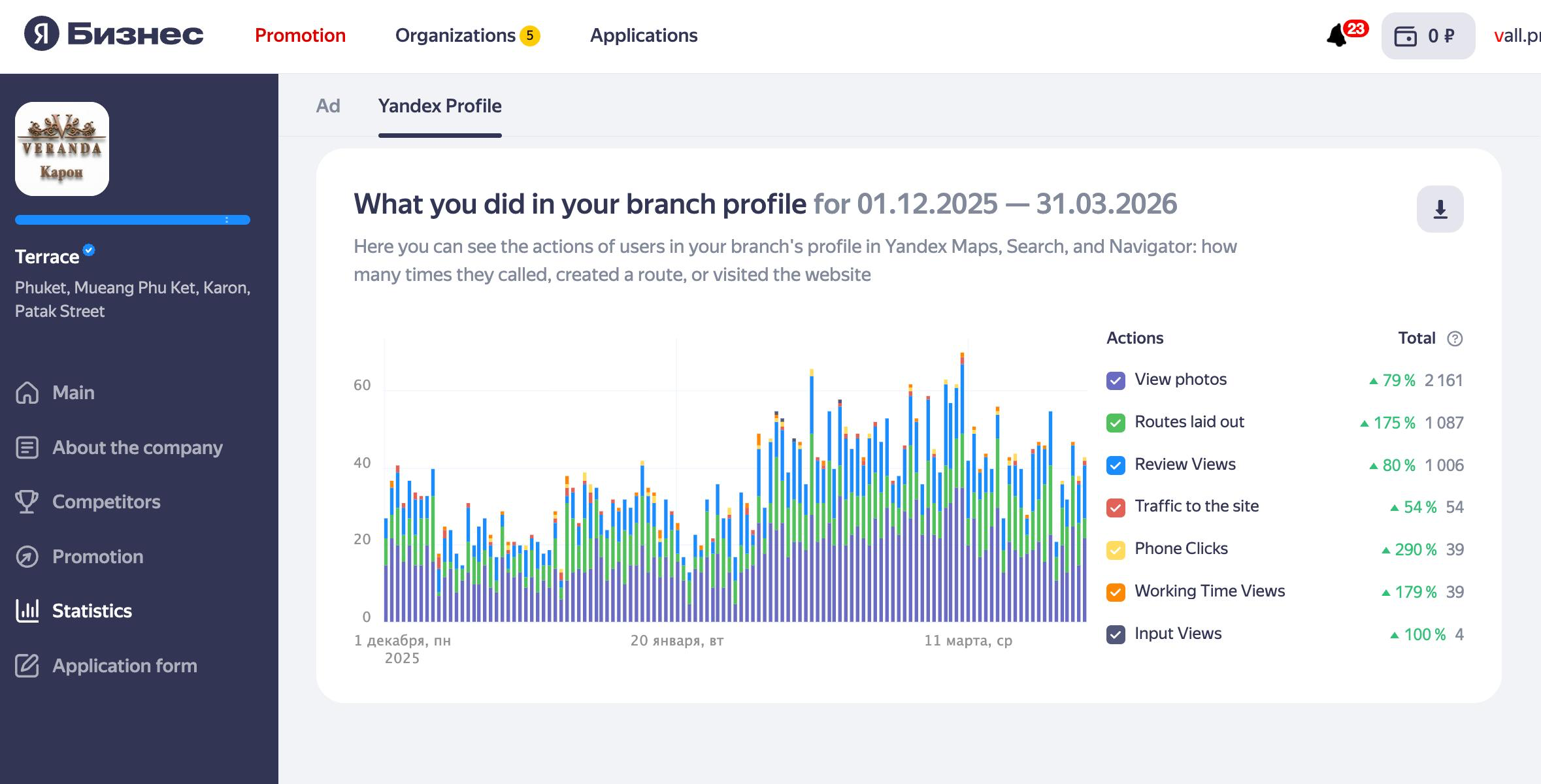The image size is (1541, 784).
Task: Click the Yandex Business logo
Action: coord(114,34)
